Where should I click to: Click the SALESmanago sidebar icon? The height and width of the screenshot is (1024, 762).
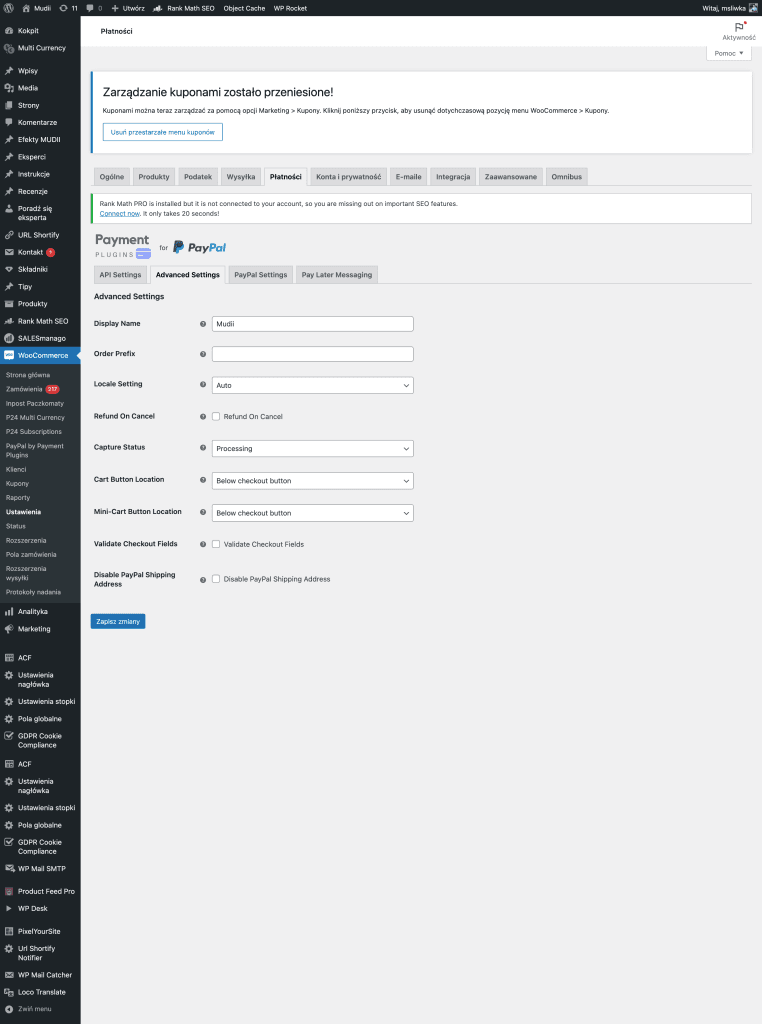point(9,338)
